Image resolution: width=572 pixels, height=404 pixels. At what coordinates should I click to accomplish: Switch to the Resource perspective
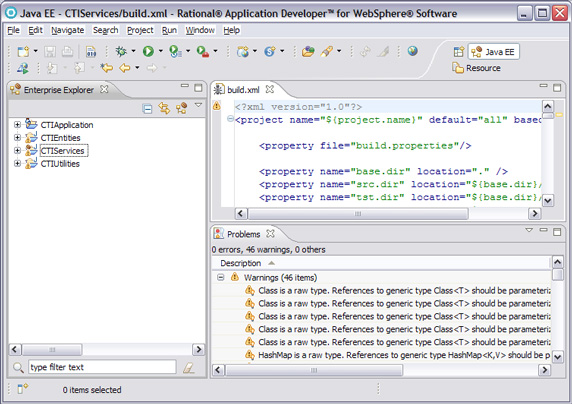point(476,68)
